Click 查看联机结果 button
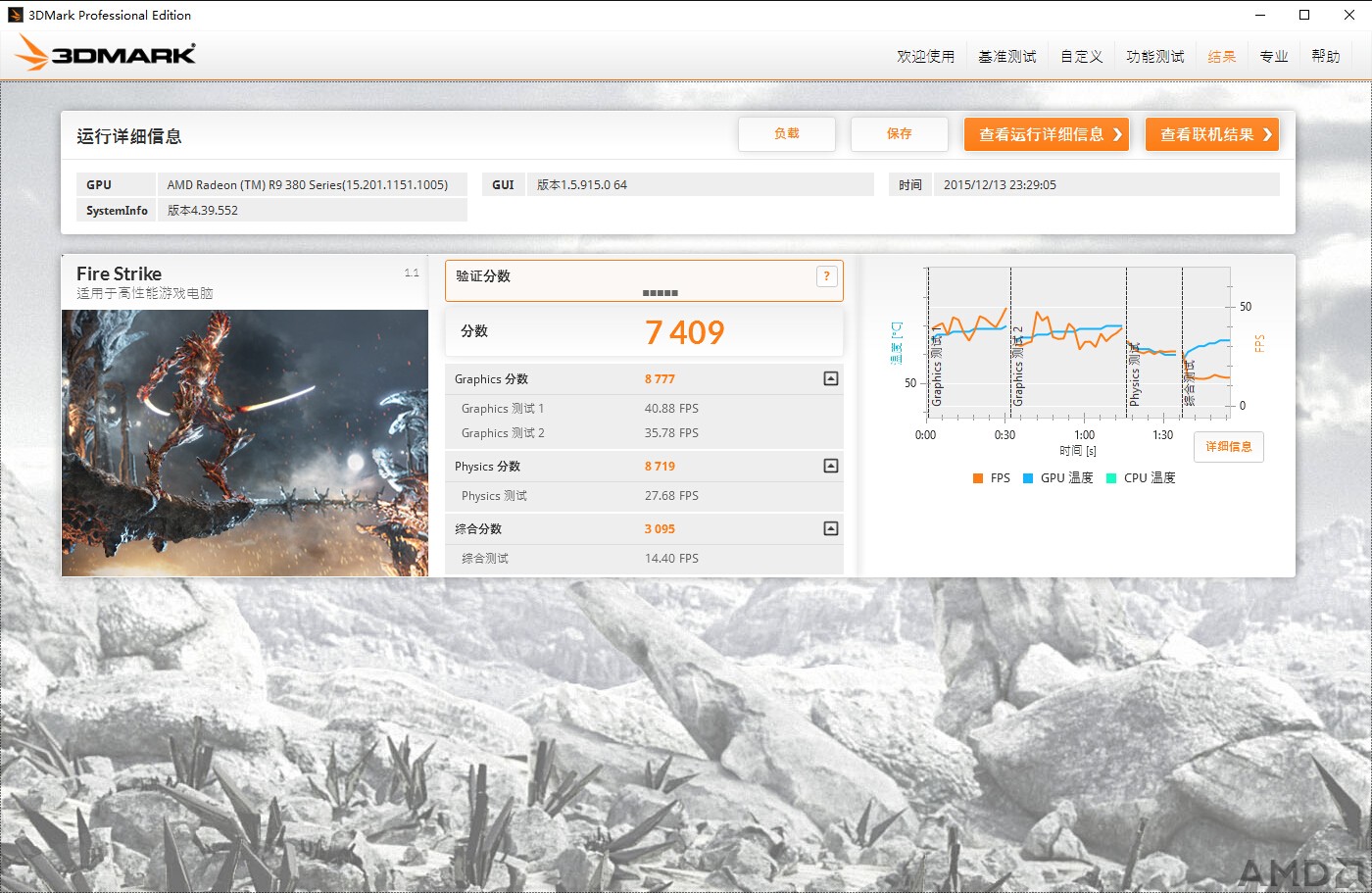Screen dimensions: 1372x893 click(1212, 134)
